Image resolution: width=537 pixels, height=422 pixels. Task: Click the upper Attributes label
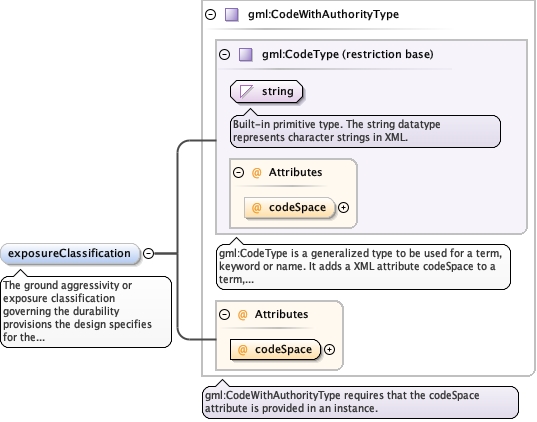tap(295, 172)
